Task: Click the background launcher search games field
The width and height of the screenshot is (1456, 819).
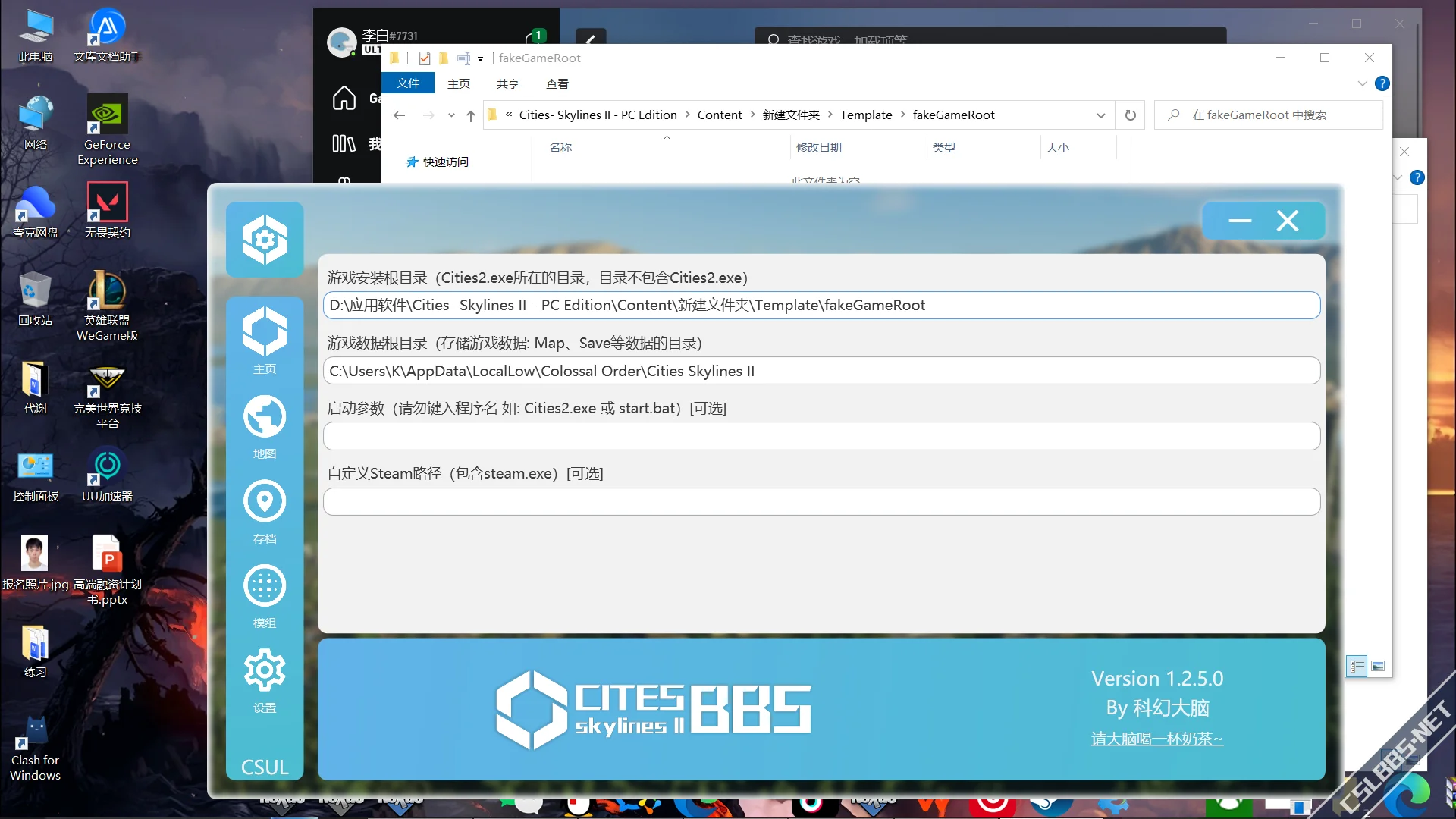Action: click(x=990, y=37)
